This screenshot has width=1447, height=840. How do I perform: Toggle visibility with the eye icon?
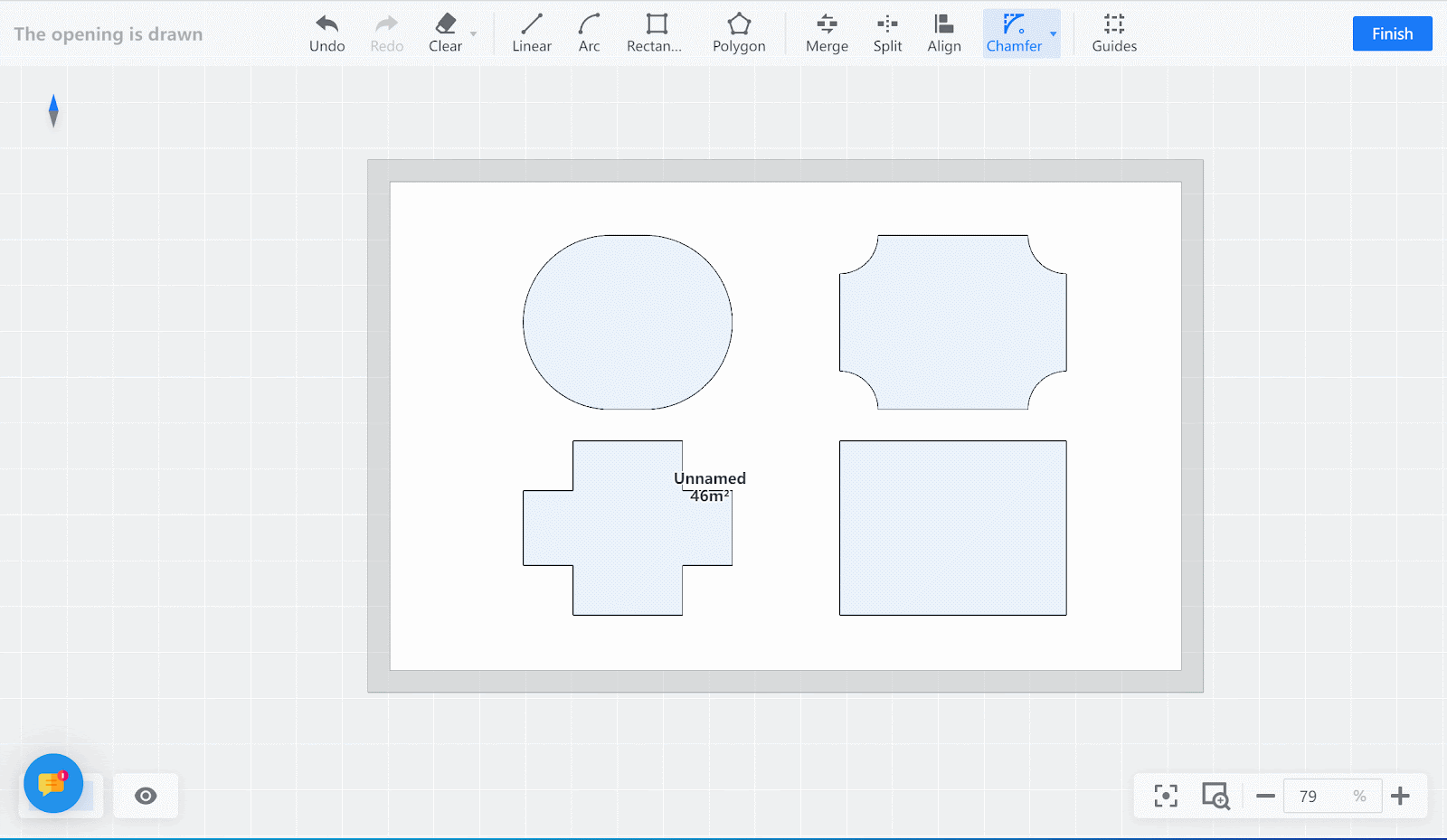coord(146,796)
